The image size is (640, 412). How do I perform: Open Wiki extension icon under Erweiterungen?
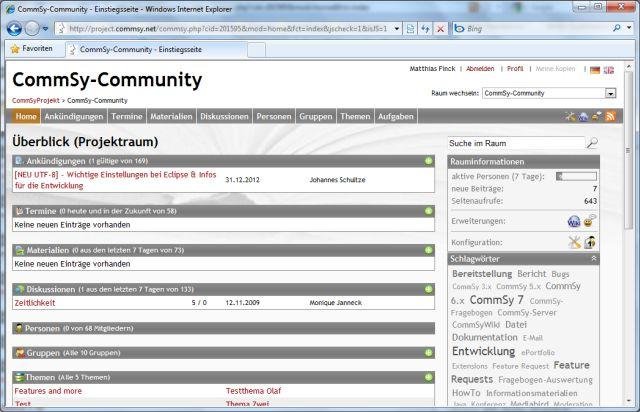574,222
